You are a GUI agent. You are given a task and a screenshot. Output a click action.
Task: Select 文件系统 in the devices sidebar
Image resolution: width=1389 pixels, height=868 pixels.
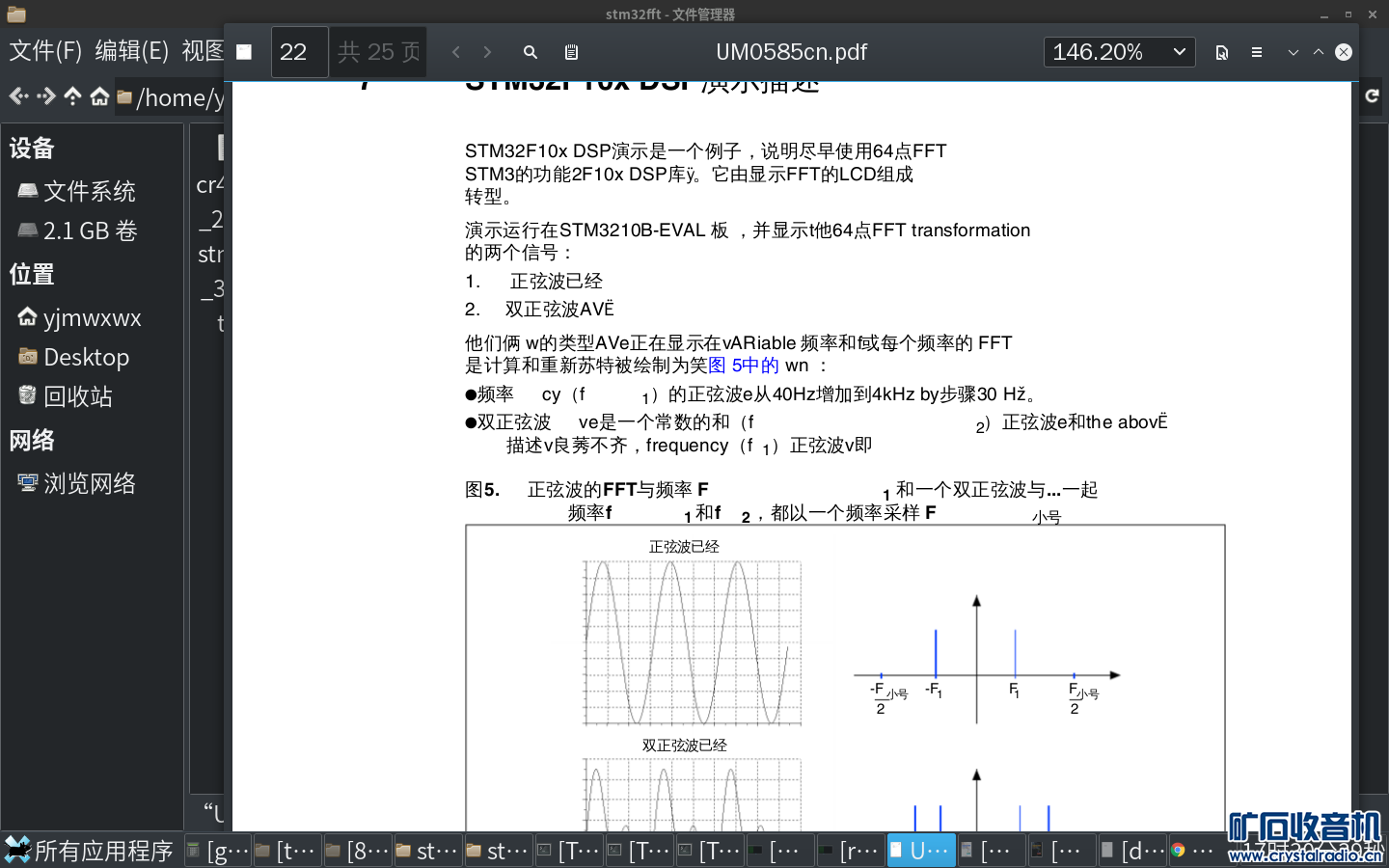click(x=92, y=191)
